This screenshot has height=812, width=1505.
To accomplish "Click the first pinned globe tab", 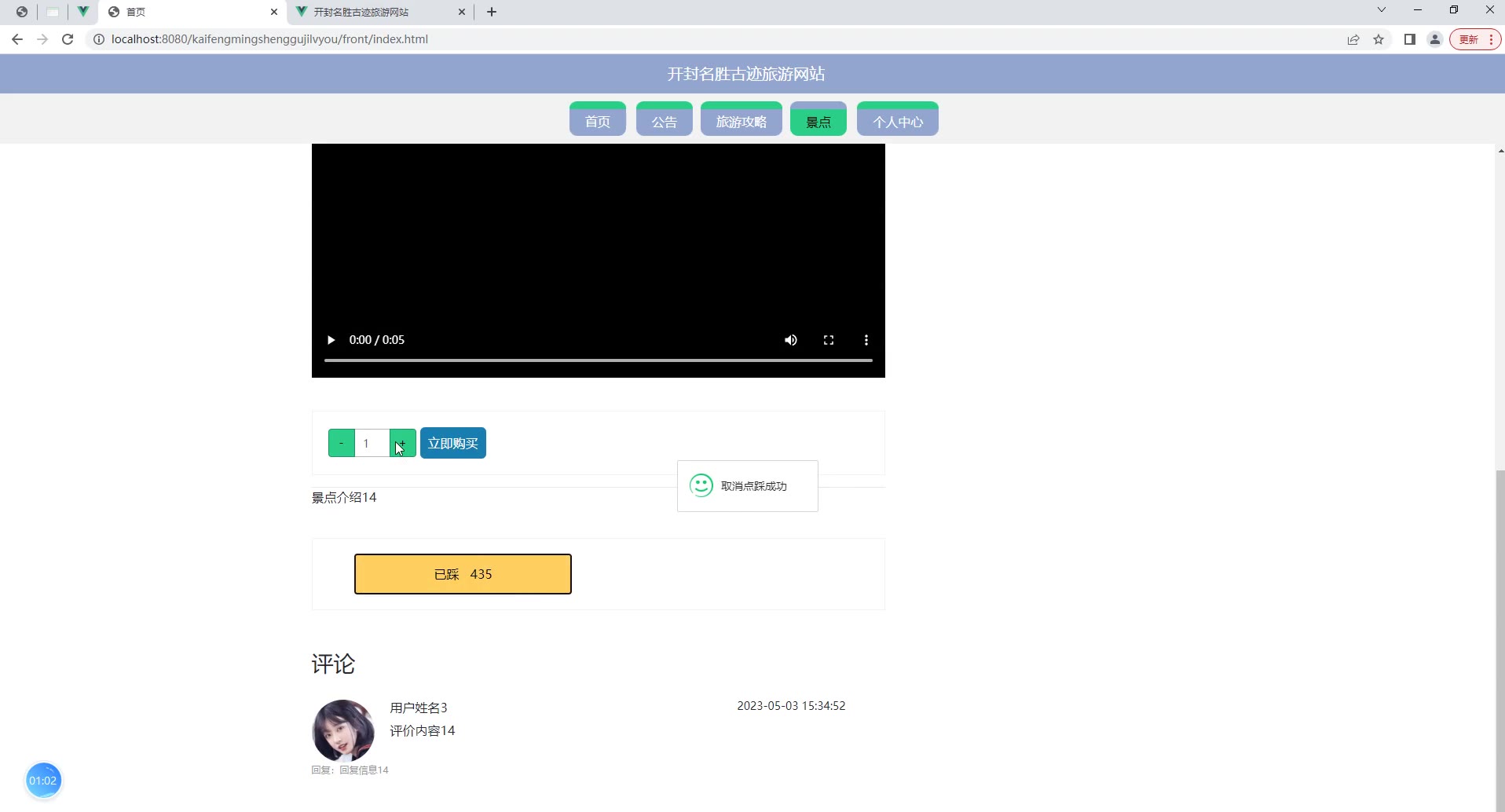I will (x=22, y=12).
